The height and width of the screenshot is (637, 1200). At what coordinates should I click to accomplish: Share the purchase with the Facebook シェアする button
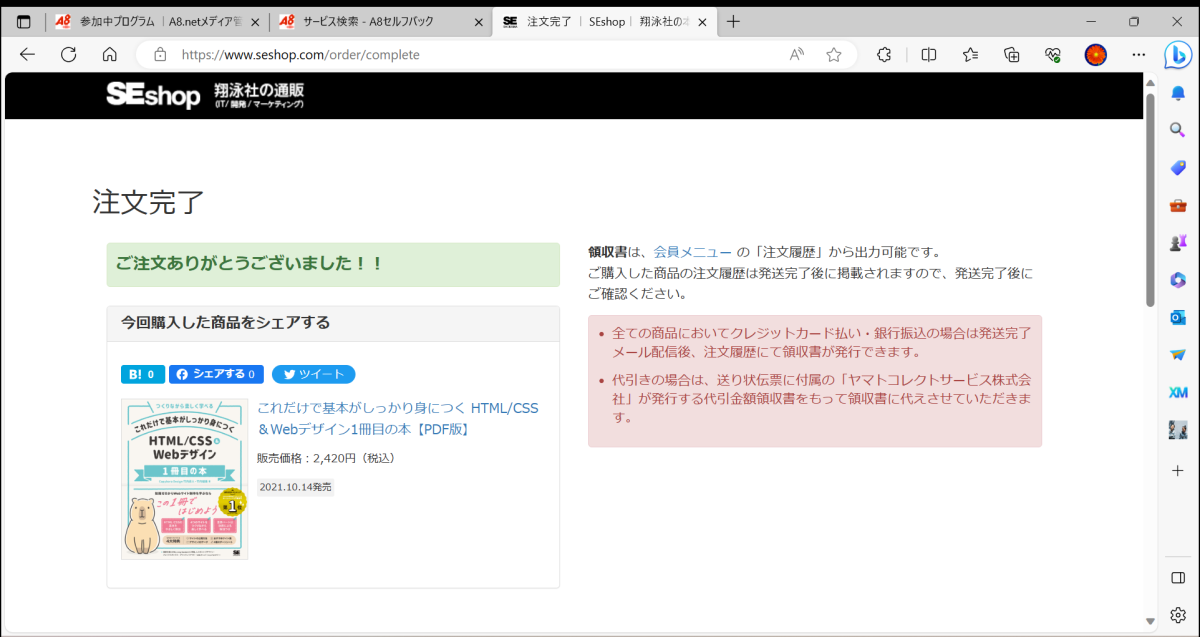[x=216, y=374]
